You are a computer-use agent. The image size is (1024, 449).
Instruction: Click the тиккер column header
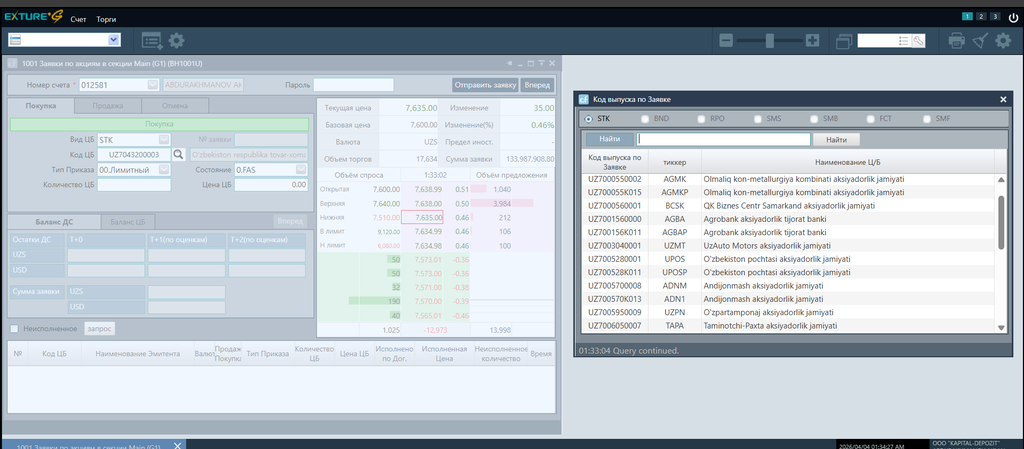tap(675, 161)
